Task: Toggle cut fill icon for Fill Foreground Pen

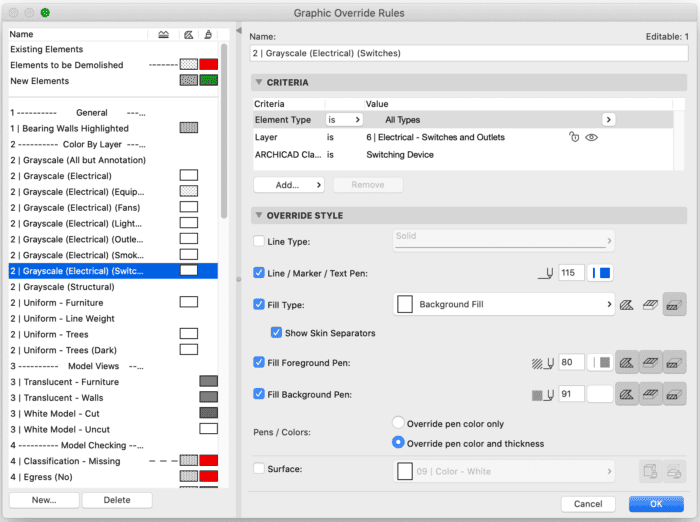Action: point(627,363)
